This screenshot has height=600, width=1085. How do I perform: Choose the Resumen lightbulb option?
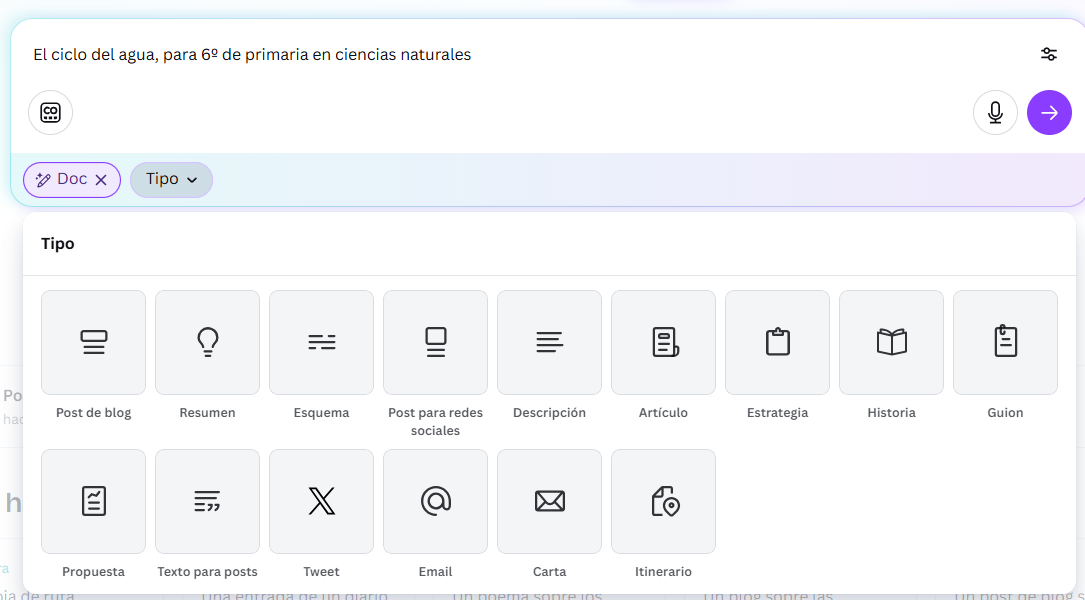pos(207,343)
